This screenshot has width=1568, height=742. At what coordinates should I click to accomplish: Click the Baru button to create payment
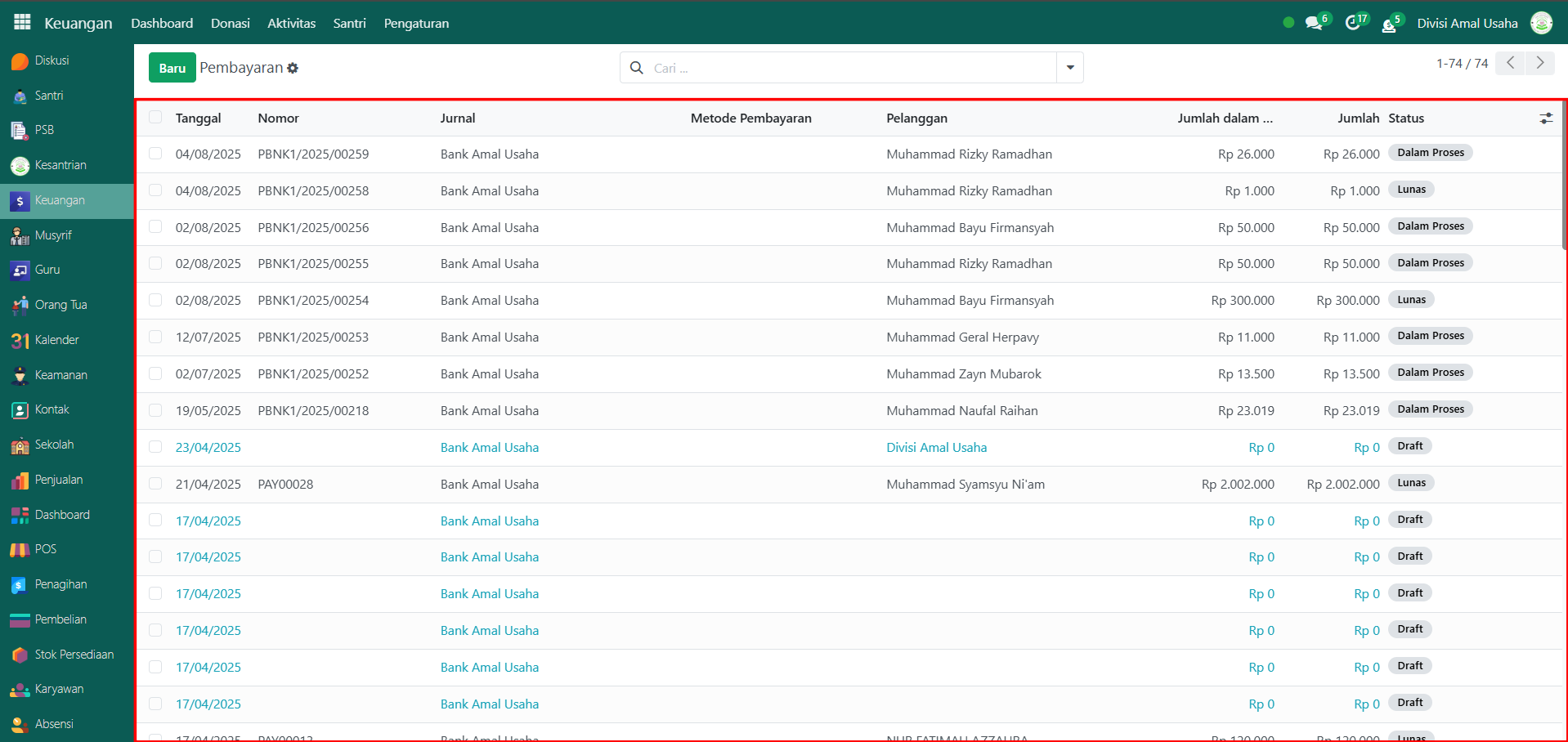pyautogui.click(x=172, y=68)
